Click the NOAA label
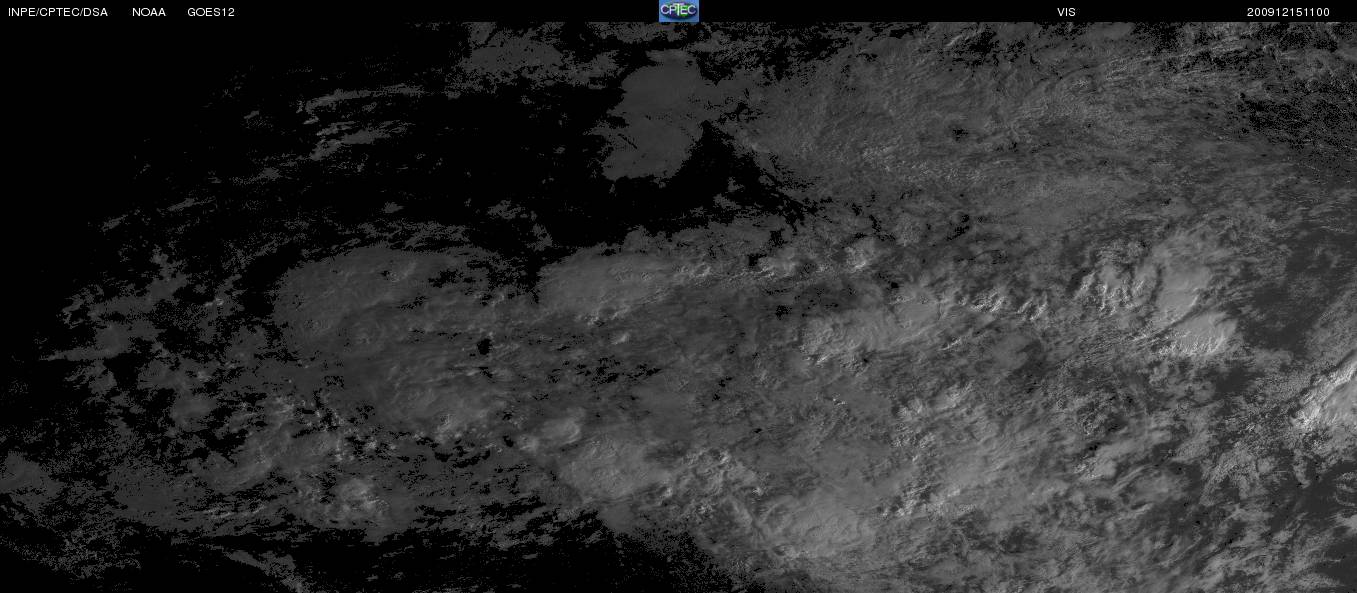The image size is (1357, 593). (x=149, y=12)
